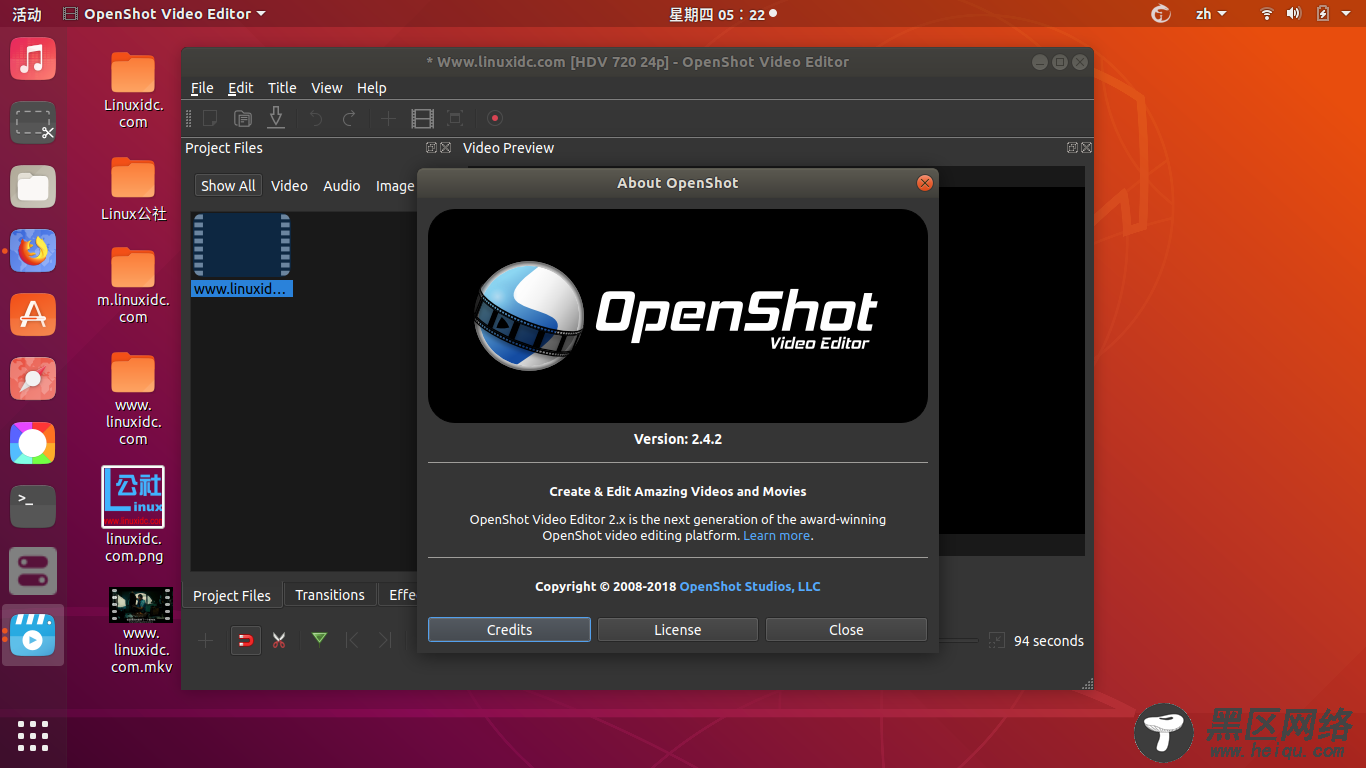Open the screenshot tool in dock
This screenshot has width=1366, height=768.
click(x=33, y=123)
